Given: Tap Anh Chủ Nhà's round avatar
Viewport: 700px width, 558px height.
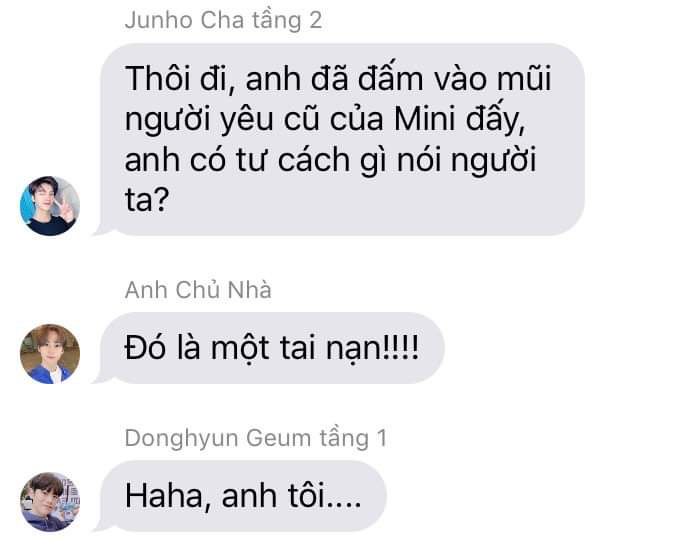Looking at the screenshot, I should [50, 354].
